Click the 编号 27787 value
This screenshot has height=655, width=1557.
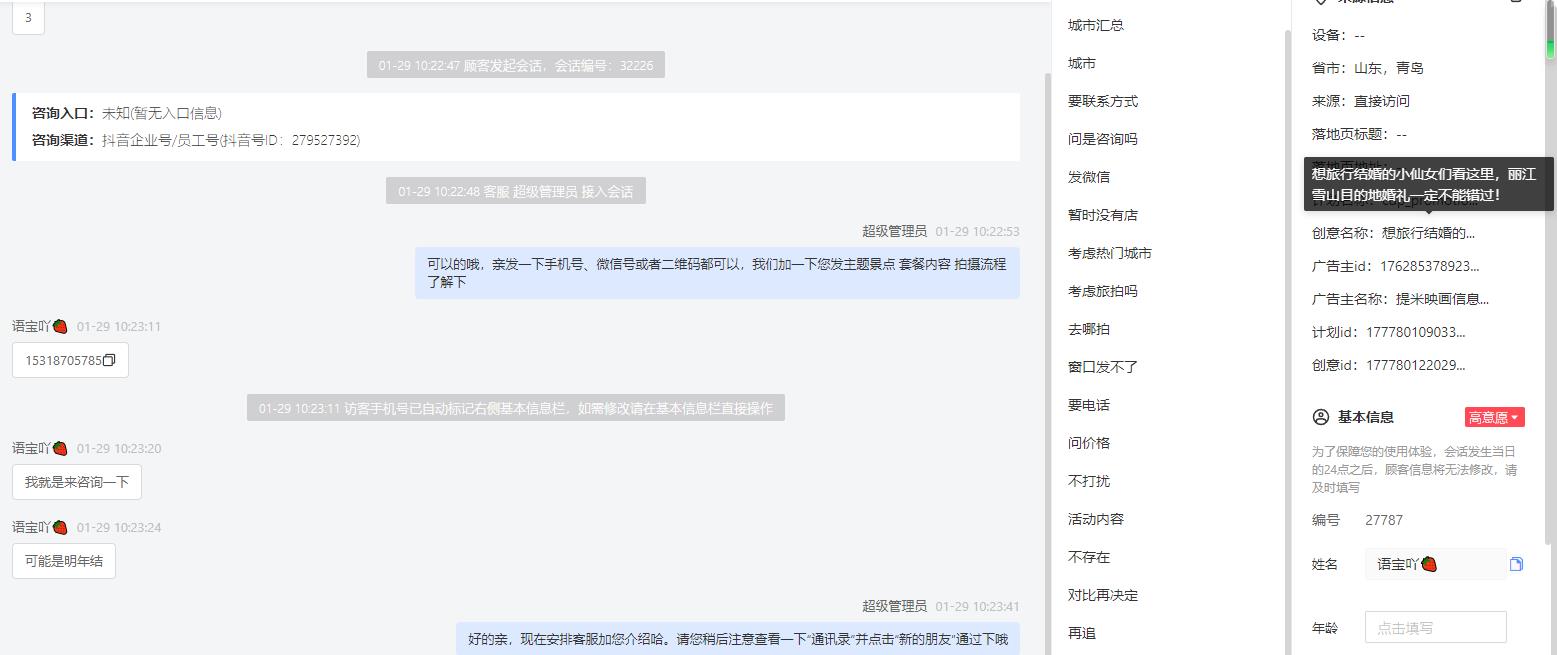pos(1384,520)
